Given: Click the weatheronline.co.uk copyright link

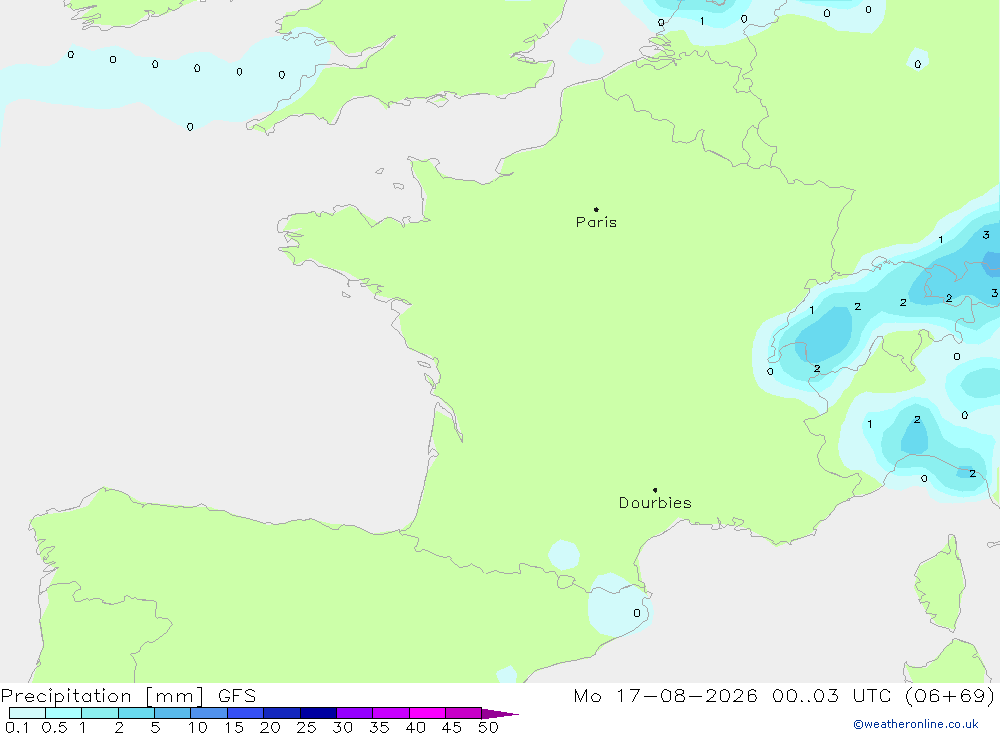Looking at the screenshot, I should coord(916,724).
